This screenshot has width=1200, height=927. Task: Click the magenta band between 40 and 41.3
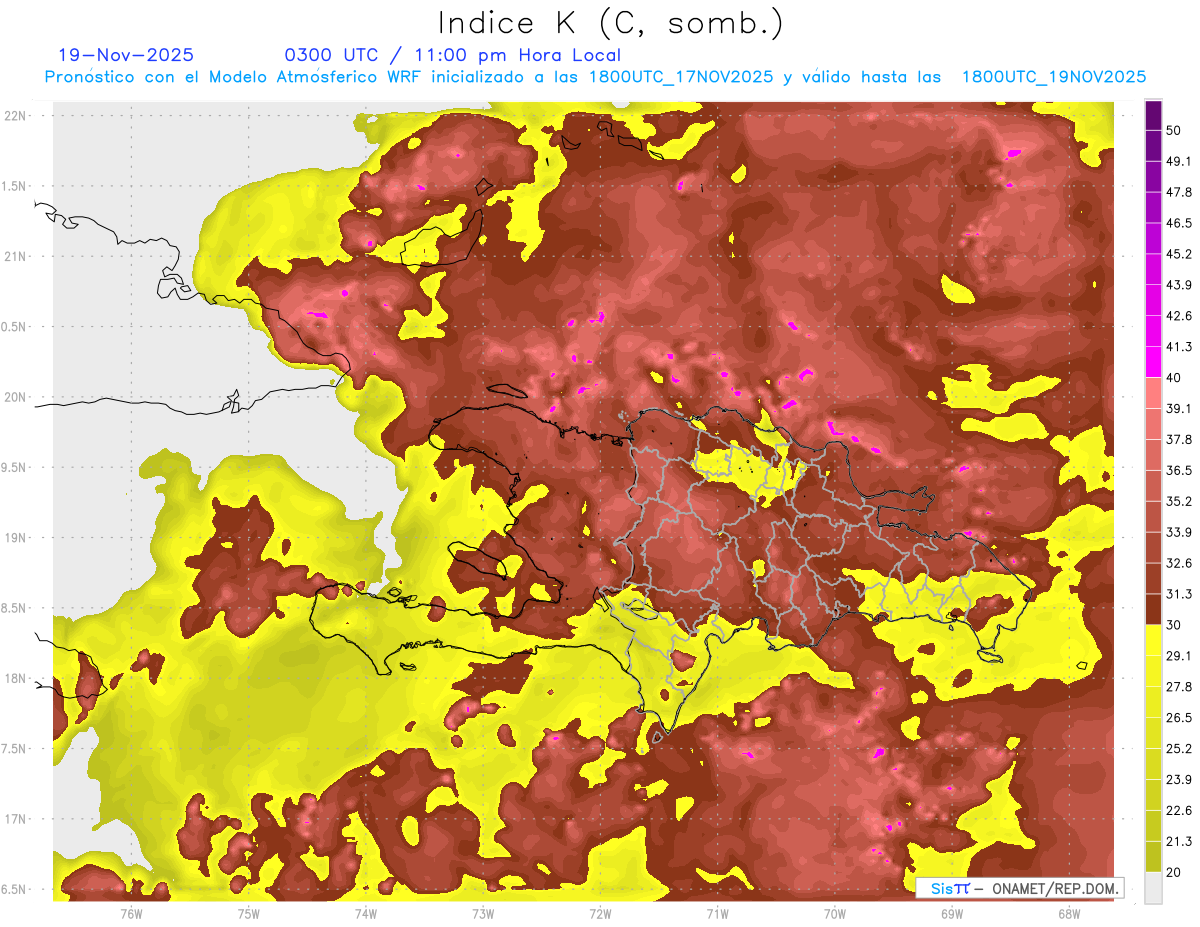tap(1153, 362)
